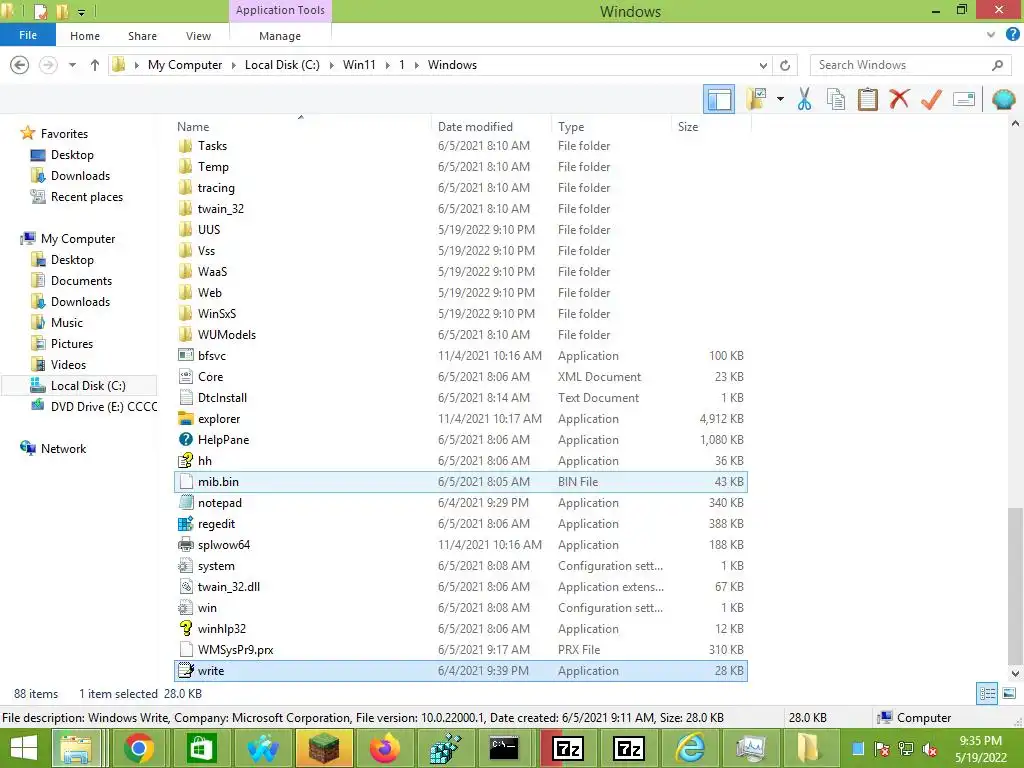
Task: Launch Firefox from the taskbar
Action: [x=385, y=748]
